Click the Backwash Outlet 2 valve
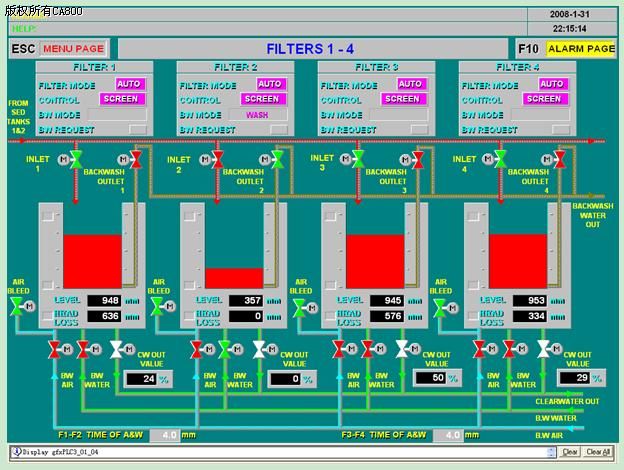 click(279, 160)
